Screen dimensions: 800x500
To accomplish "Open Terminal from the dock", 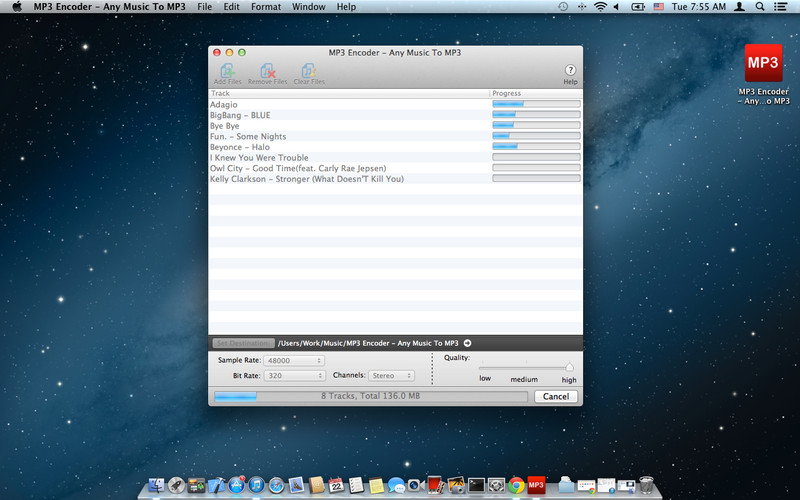I will point(477,485).
